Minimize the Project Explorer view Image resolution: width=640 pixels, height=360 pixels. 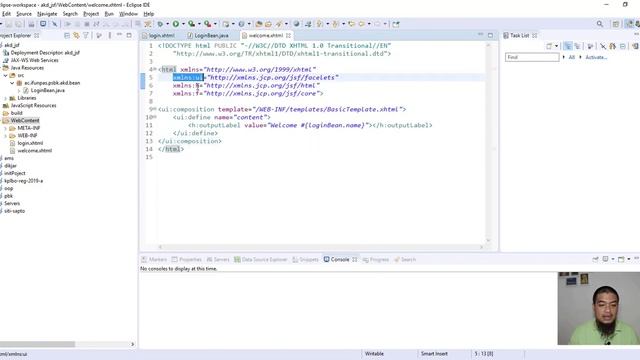pyautogui.click(x=119, y=35)
